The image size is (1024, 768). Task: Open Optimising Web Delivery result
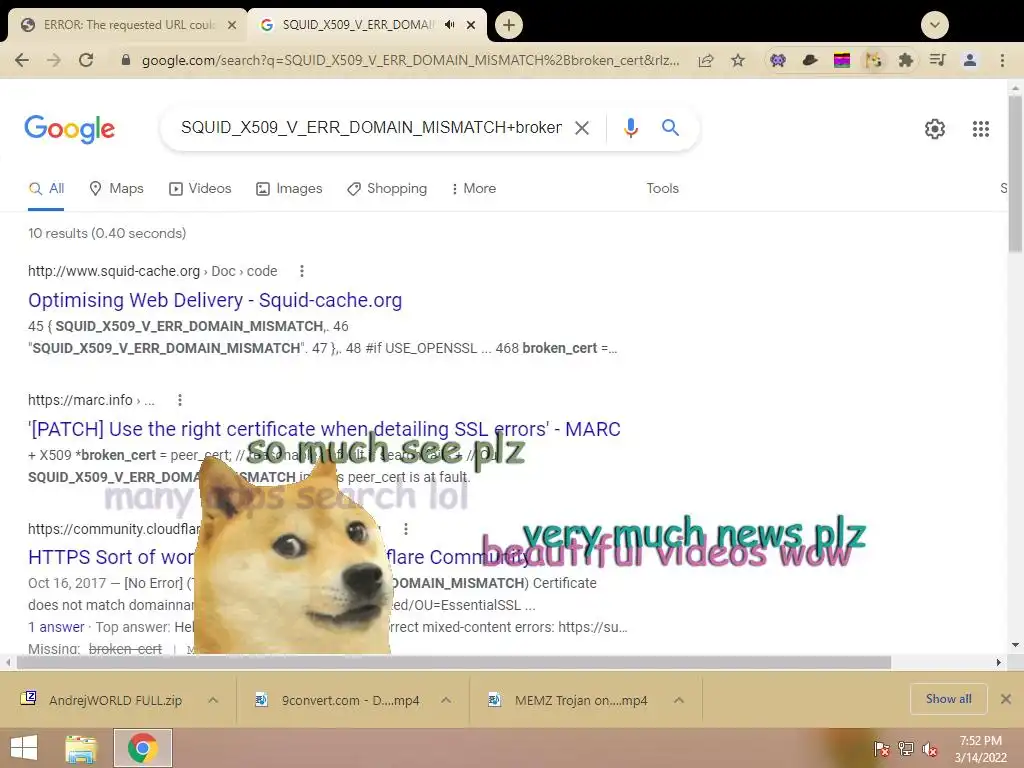pos(215,300)
